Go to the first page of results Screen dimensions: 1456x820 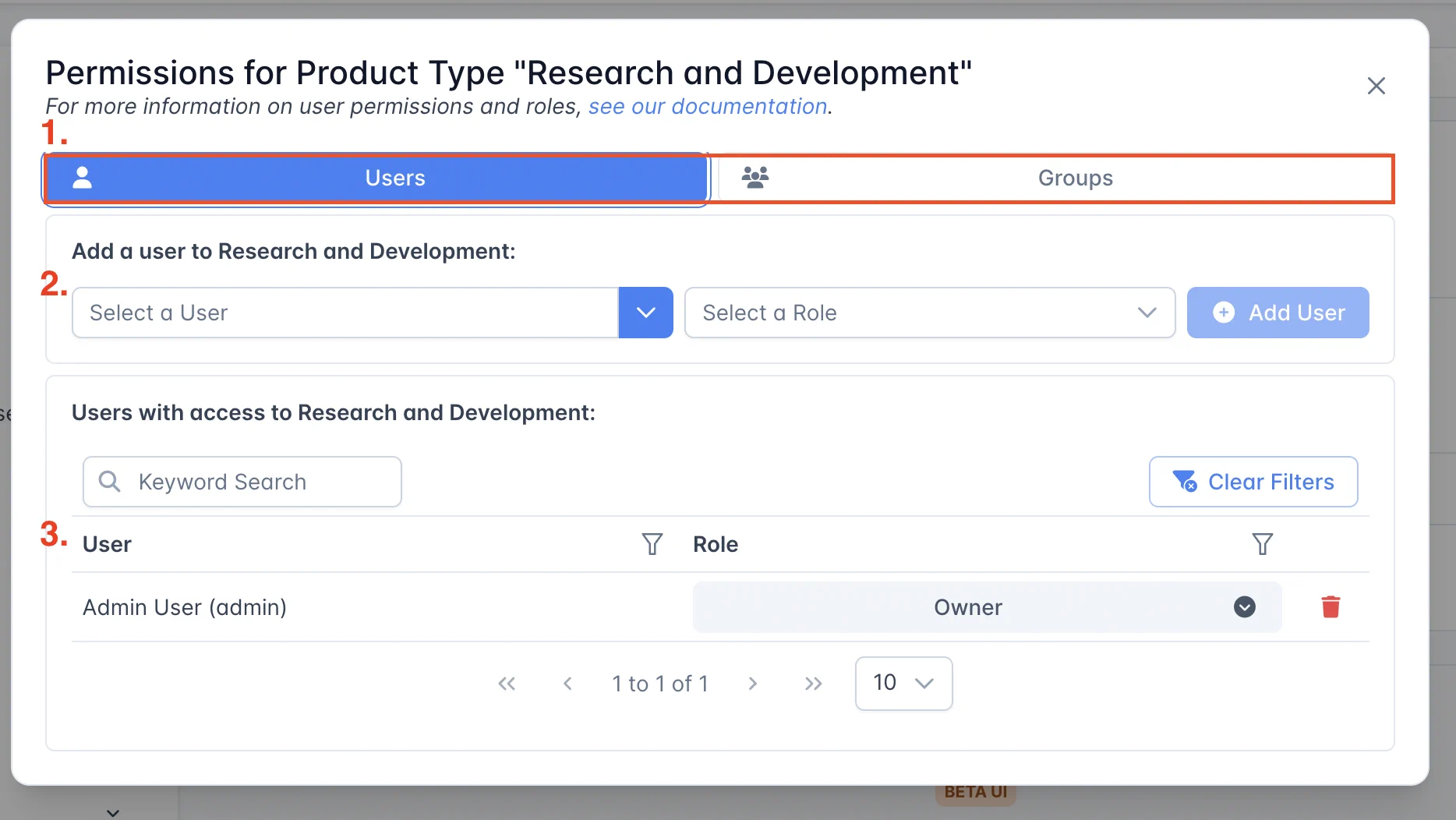click(507, 684)
